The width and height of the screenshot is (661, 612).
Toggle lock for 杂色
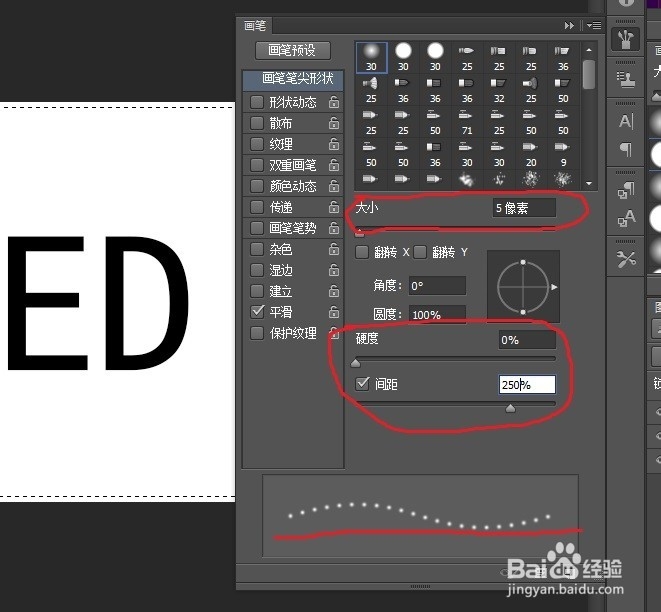(x=334, y=249)
